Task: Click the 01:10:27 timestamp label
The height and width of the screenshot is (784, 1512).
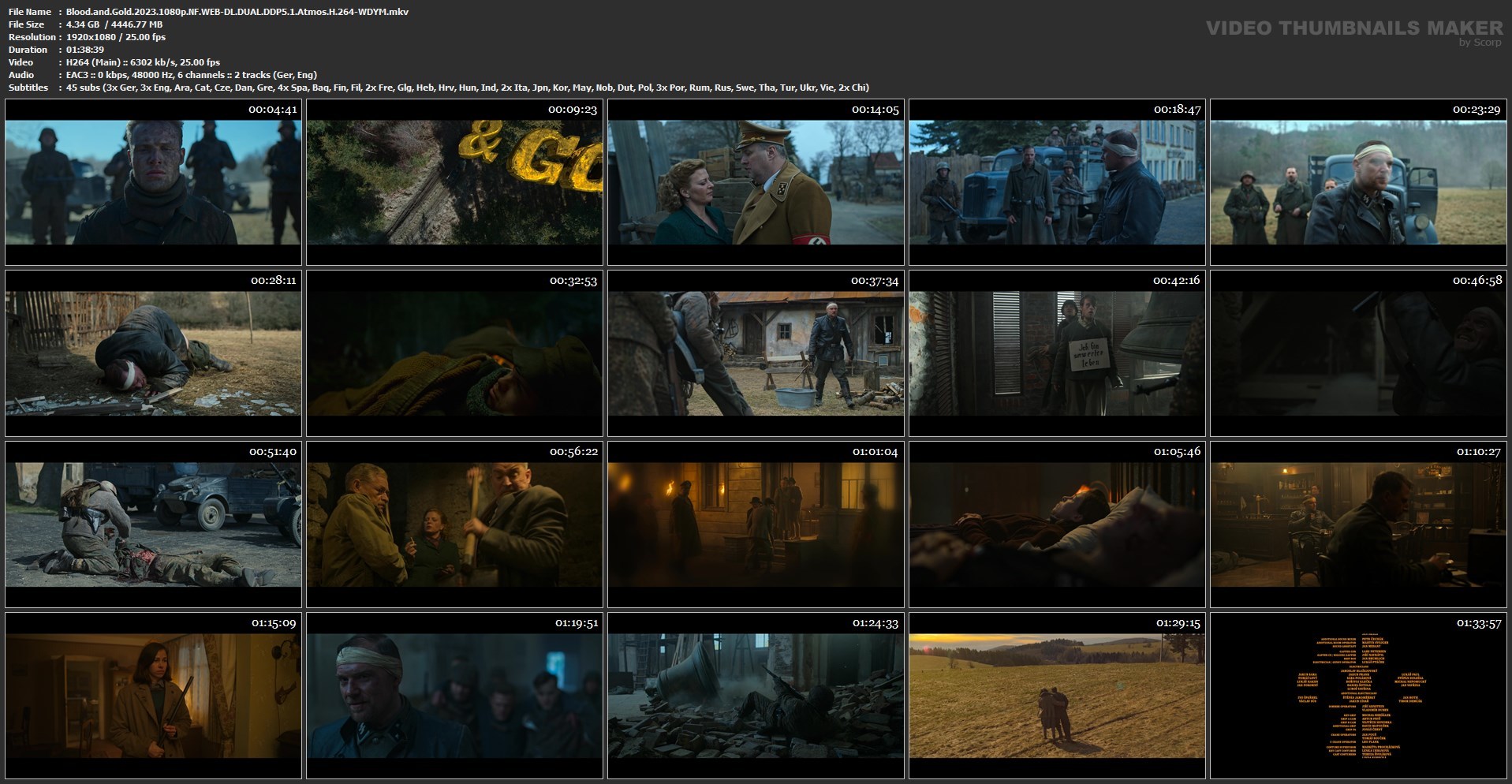Action: tap(1478, 452)
